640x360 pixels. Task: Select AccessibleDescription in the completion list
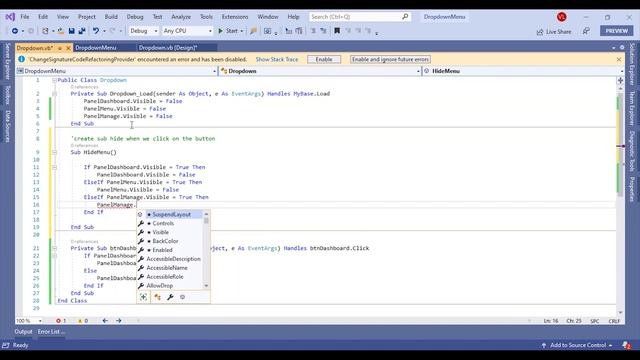pos(170,259)
